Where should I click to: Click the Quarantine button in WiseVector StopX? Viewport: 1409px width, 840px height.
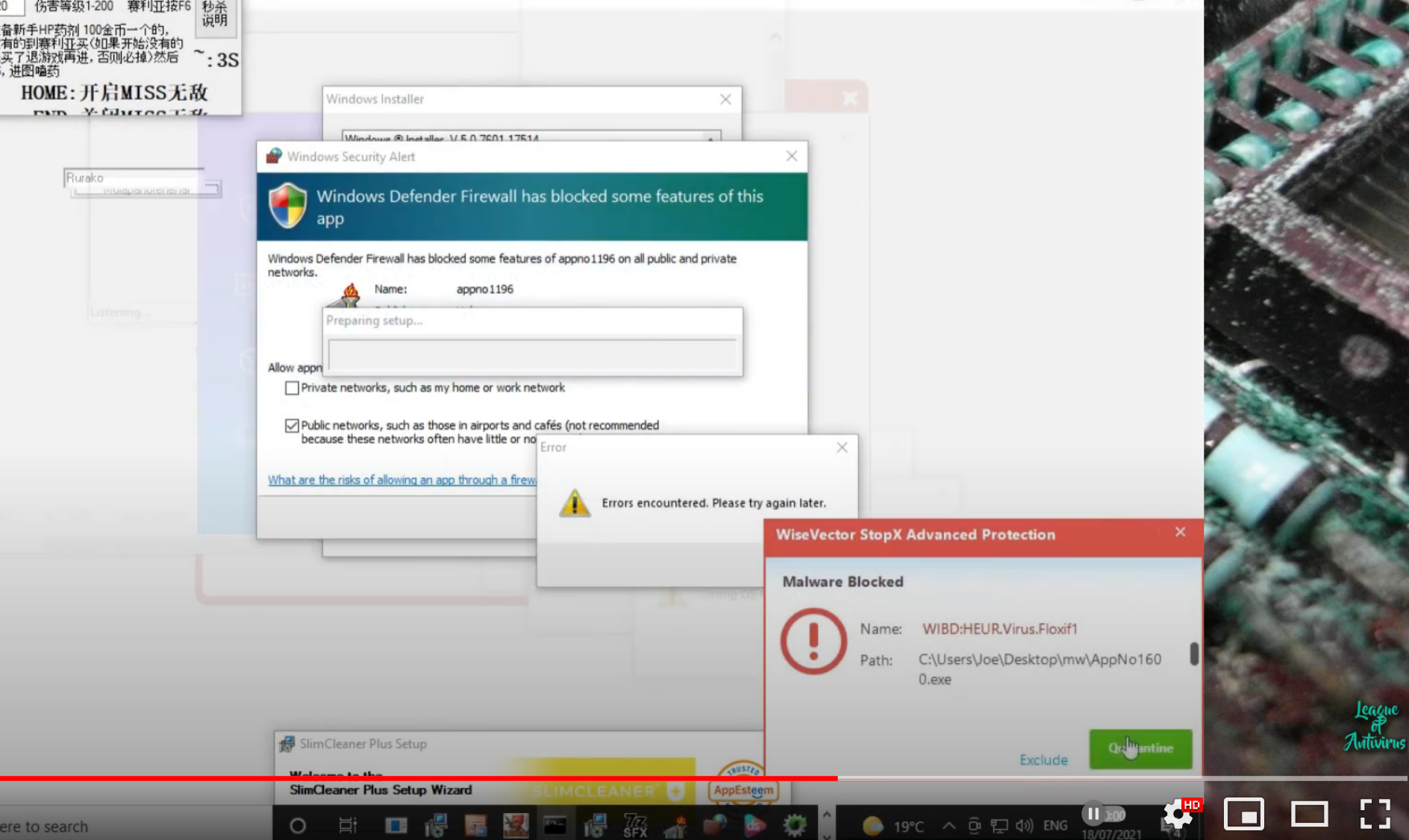(x=1140, y=748)
